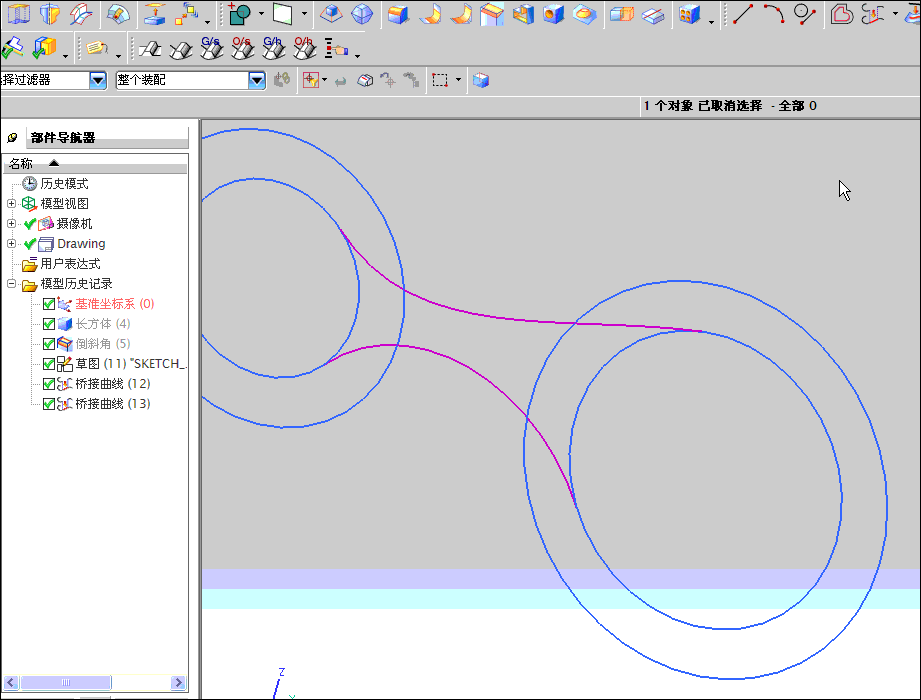Expand the Drawing tree node

click(11, 244)
